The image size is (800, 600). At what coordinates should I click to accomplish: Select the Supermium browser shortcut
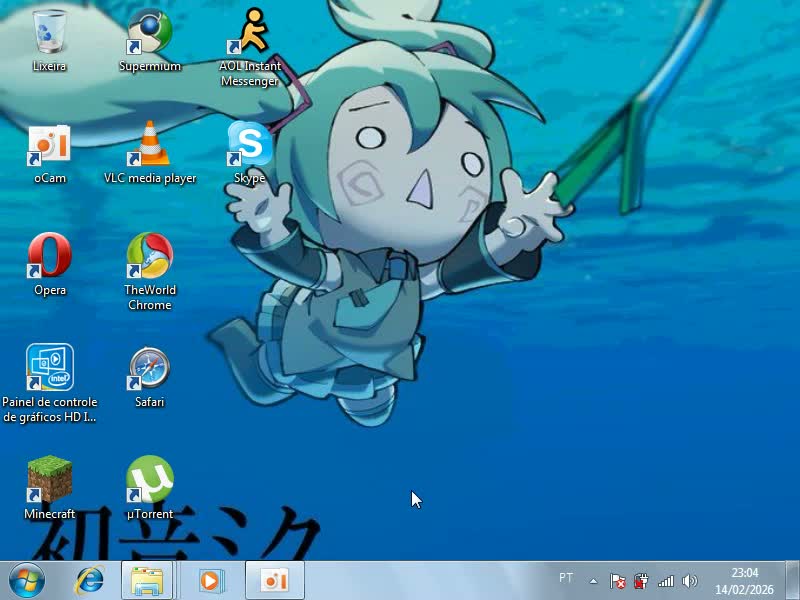pos(150,33)
